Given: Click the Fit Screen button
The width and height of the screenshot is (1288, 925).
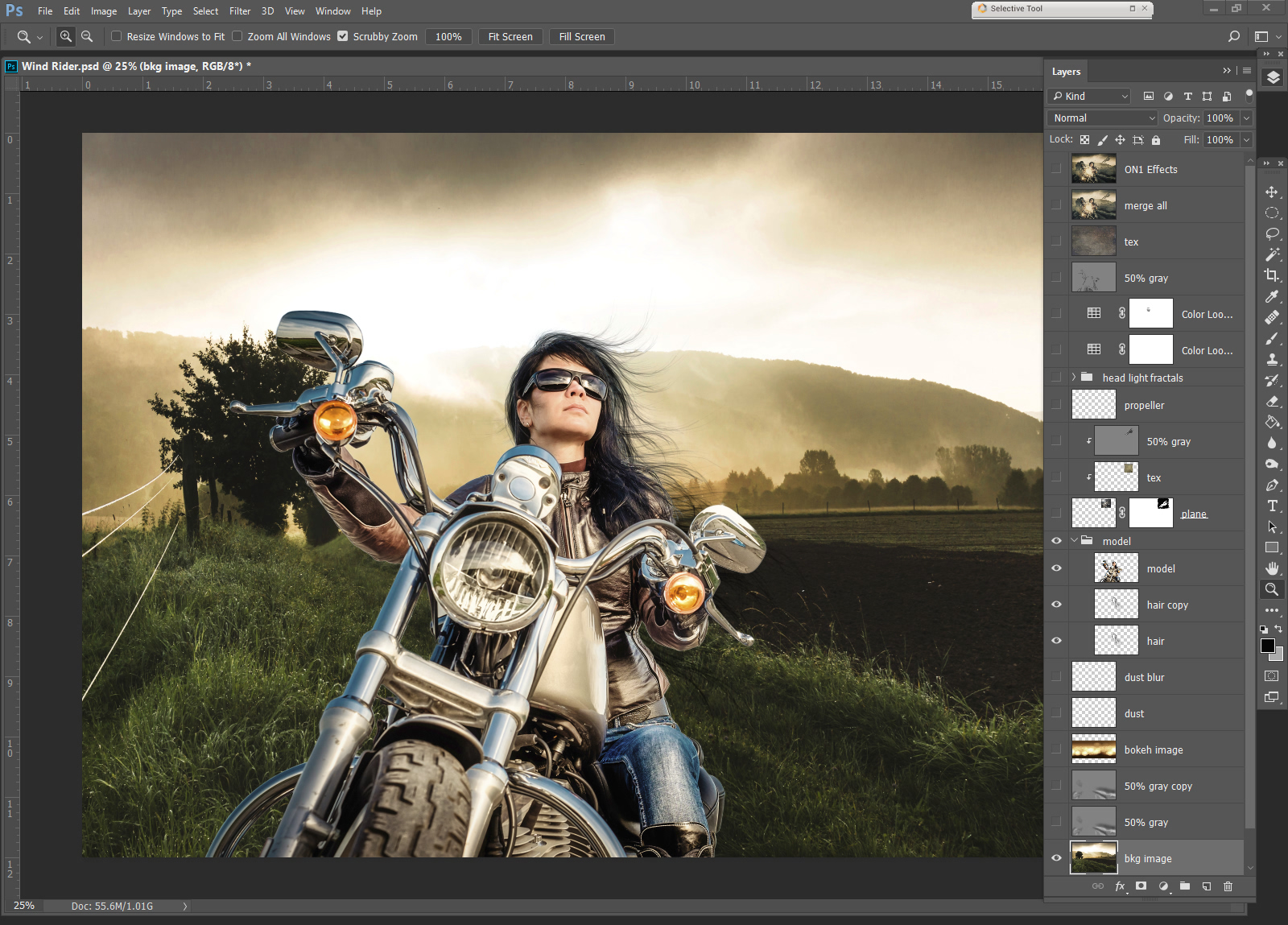Looking at the screenshot, I should pos(510,37).
